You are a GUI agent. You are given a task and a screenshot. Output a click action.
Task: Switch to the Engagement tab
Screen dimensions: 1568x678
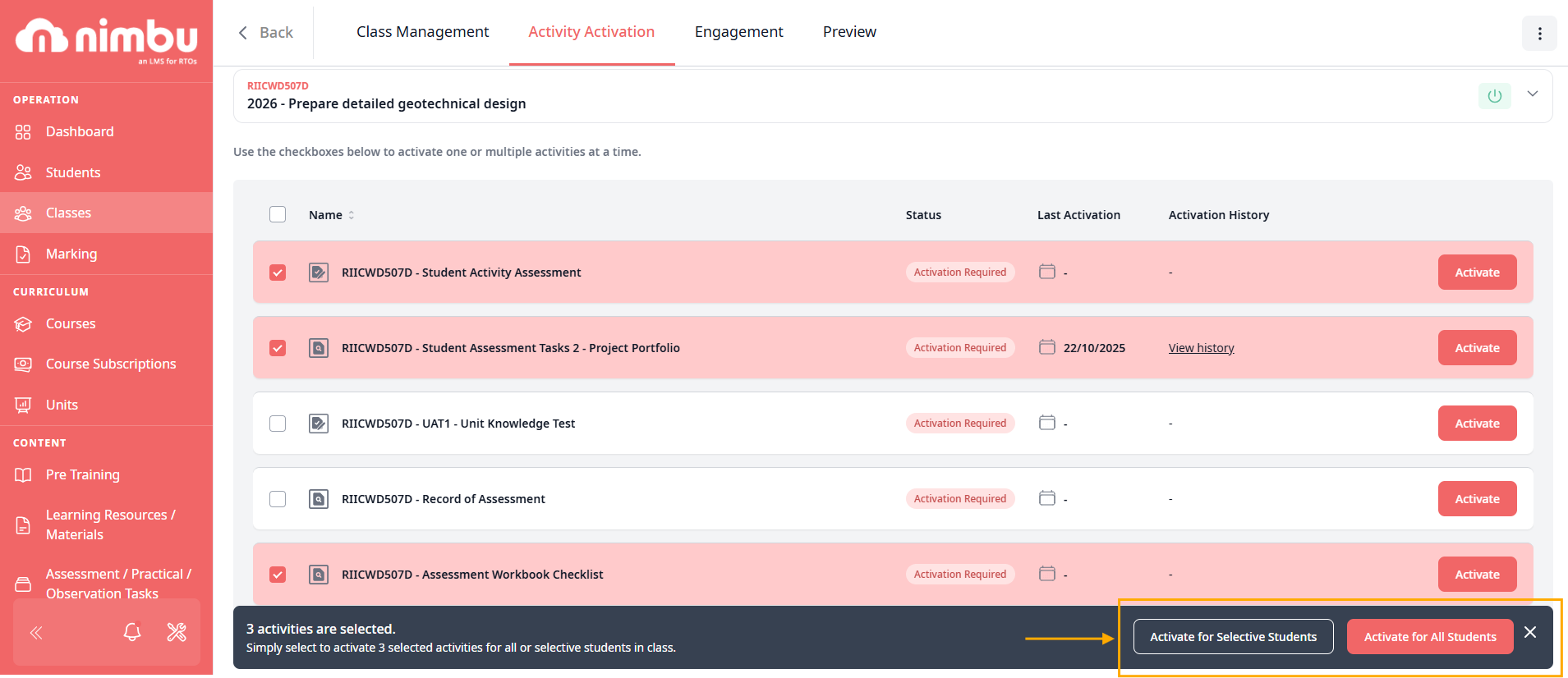pos(738,32)
